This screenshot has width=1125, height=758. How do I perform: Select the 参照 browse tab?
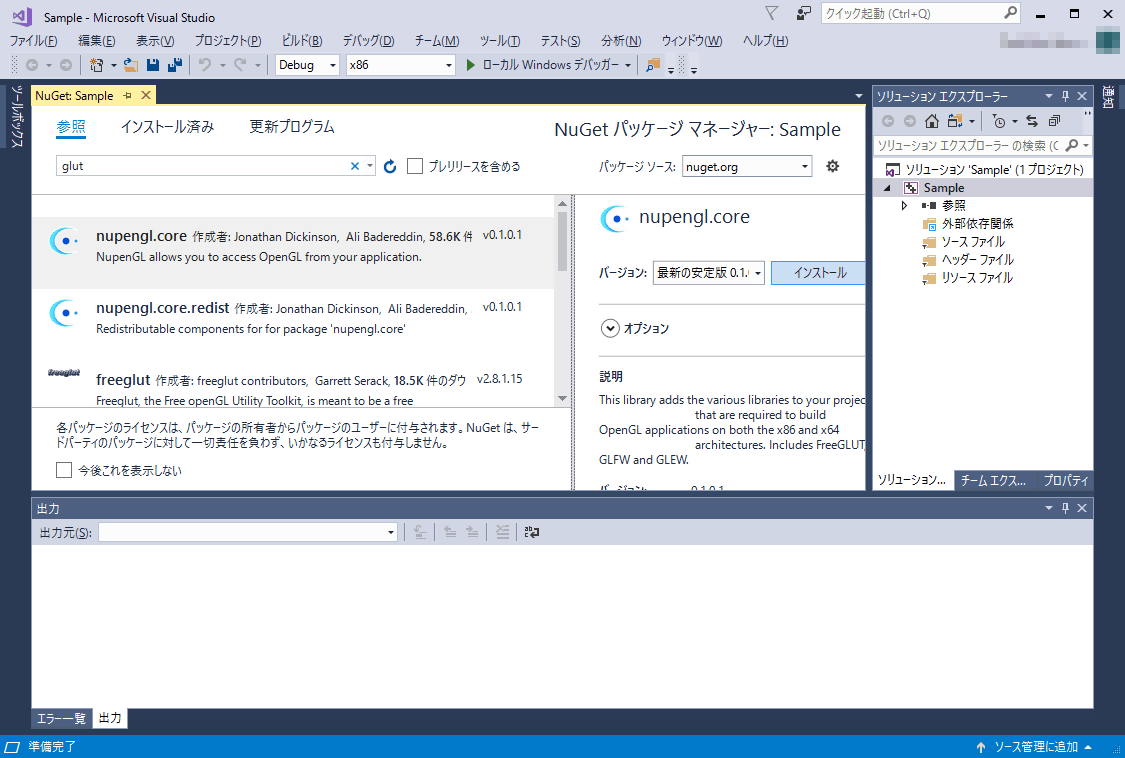point(70,127)
